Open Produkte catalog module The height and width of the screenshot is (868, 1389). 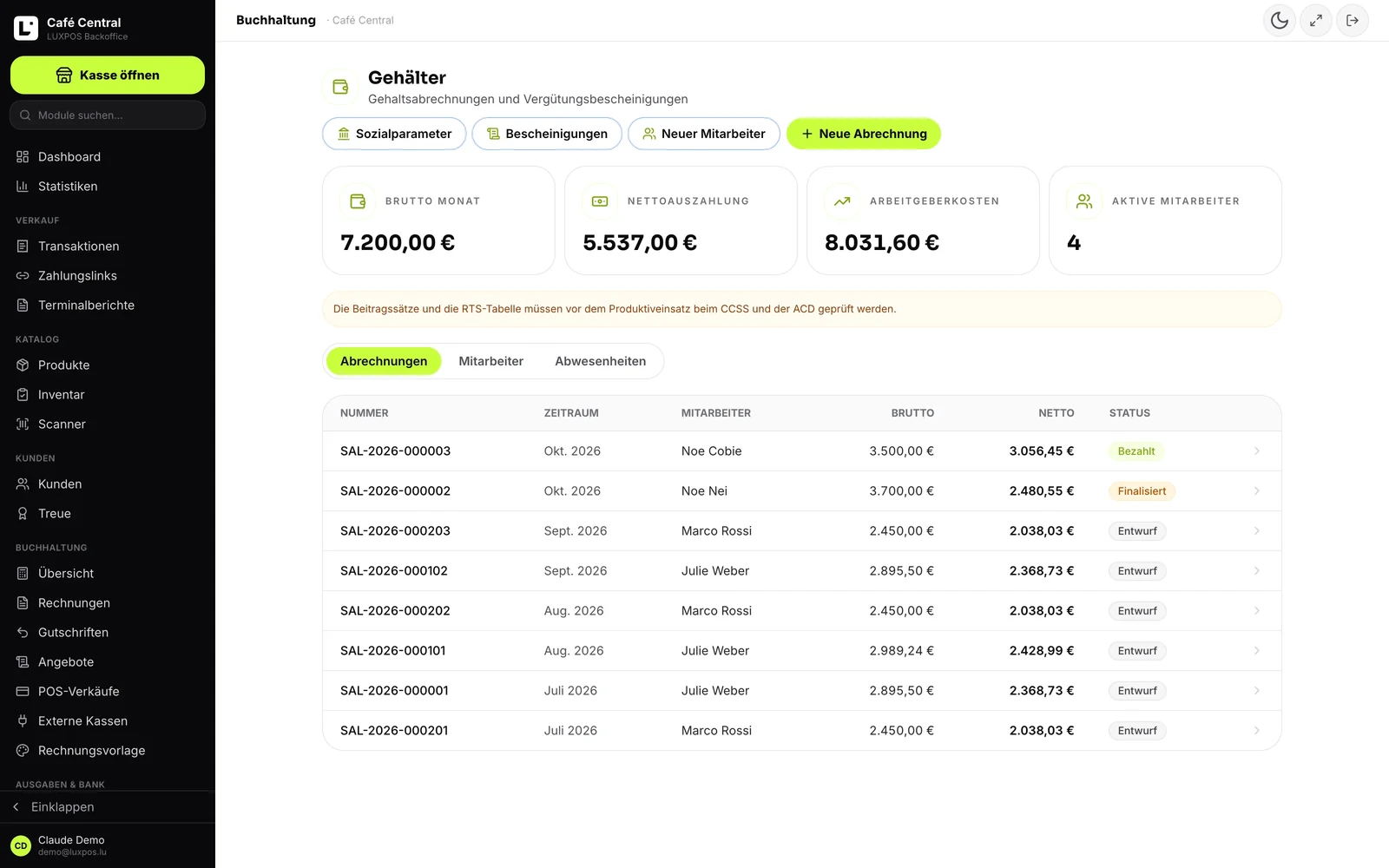point(108,365)
